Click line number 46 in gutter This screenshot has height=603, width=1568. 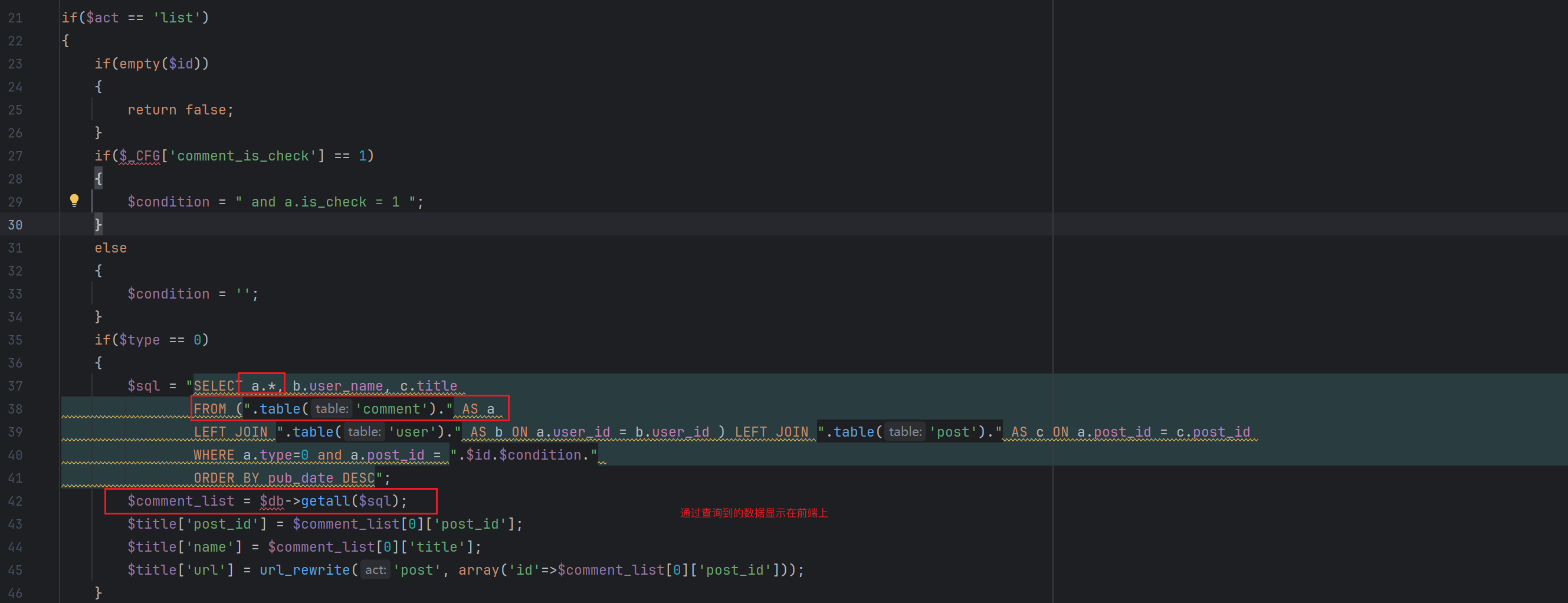pyautogui.click(x=15, y=593)
